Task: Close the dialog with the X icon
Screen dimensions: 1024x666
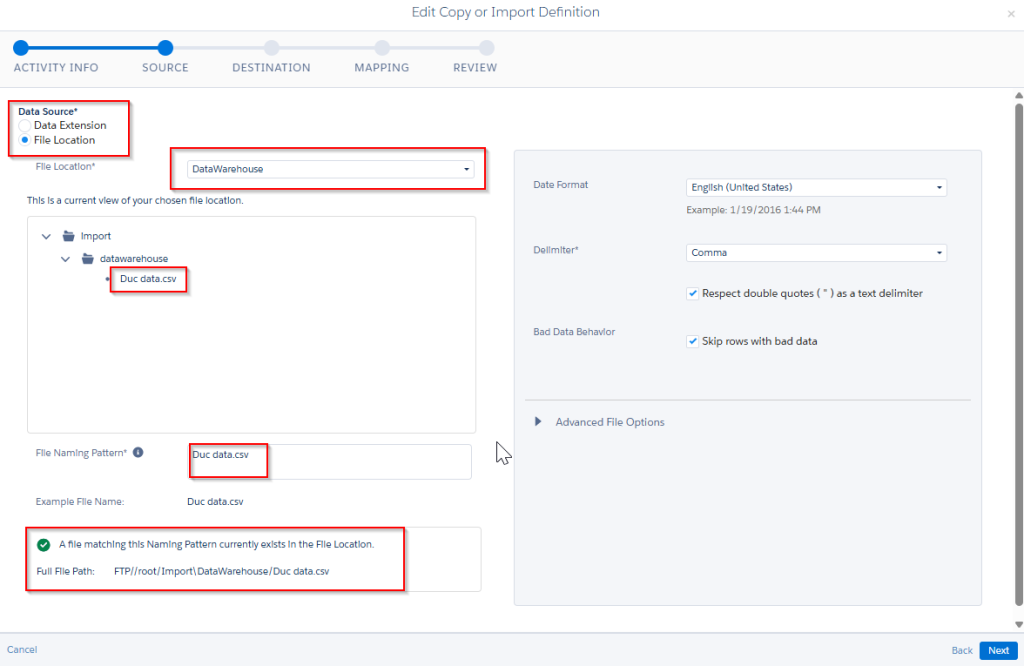Action: (x=1011, y=14)
